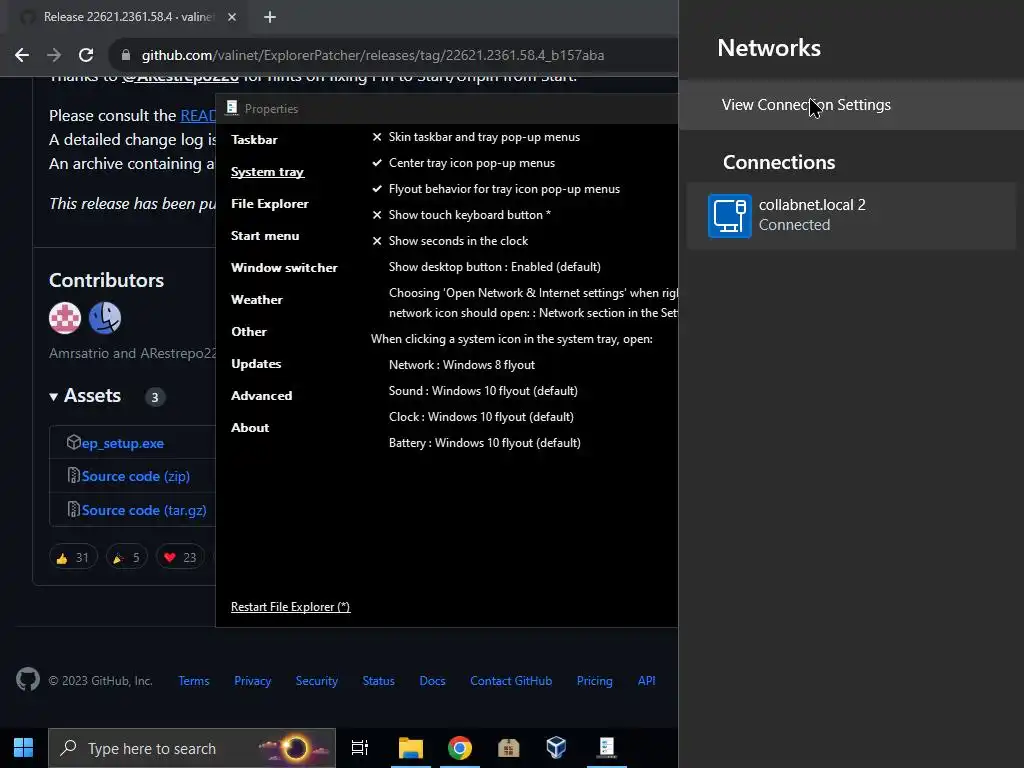
Task: Toggle Skin taskbar and tray pop-up menus
Action: click(476, 137)
